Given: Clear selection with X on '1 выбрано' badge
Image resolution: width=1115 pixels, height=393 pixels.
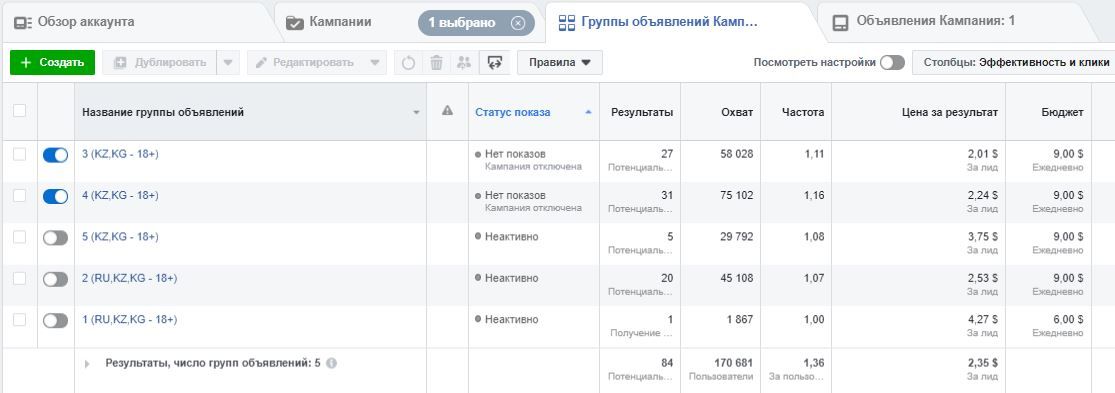Looking at the screenshot, I should [518, 23].
